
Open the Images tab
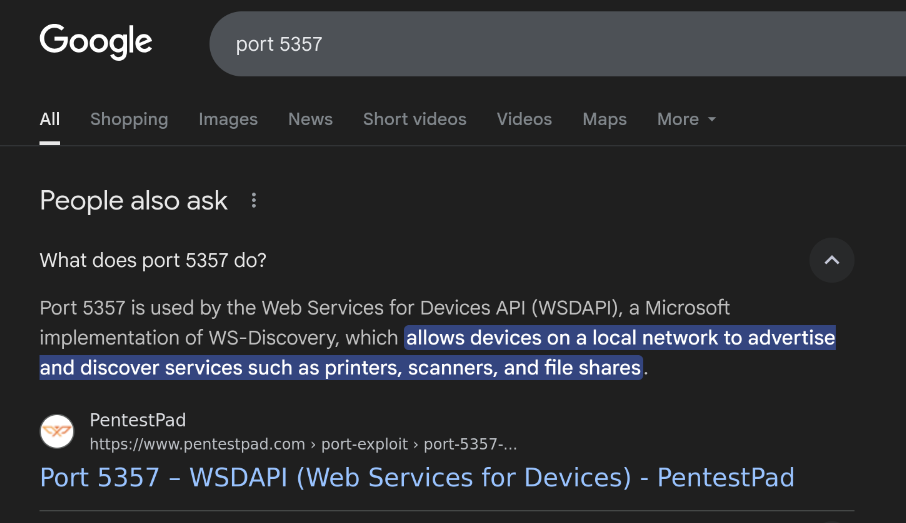tap(228, 119)
